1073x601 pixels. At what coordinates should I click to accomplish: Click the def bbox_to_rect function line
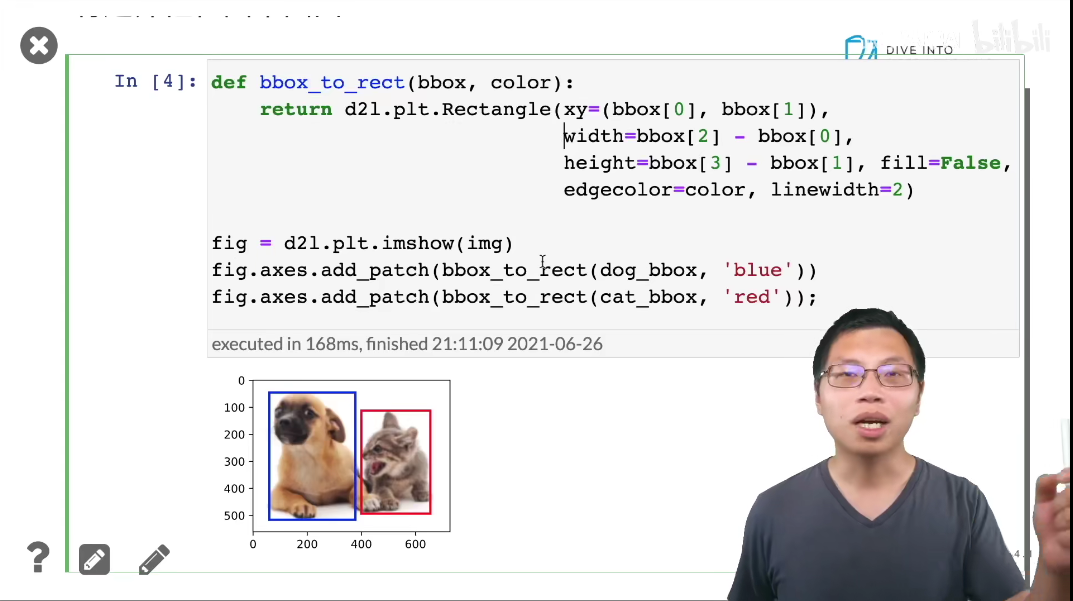pyautogui.click(x=393, y=83)
